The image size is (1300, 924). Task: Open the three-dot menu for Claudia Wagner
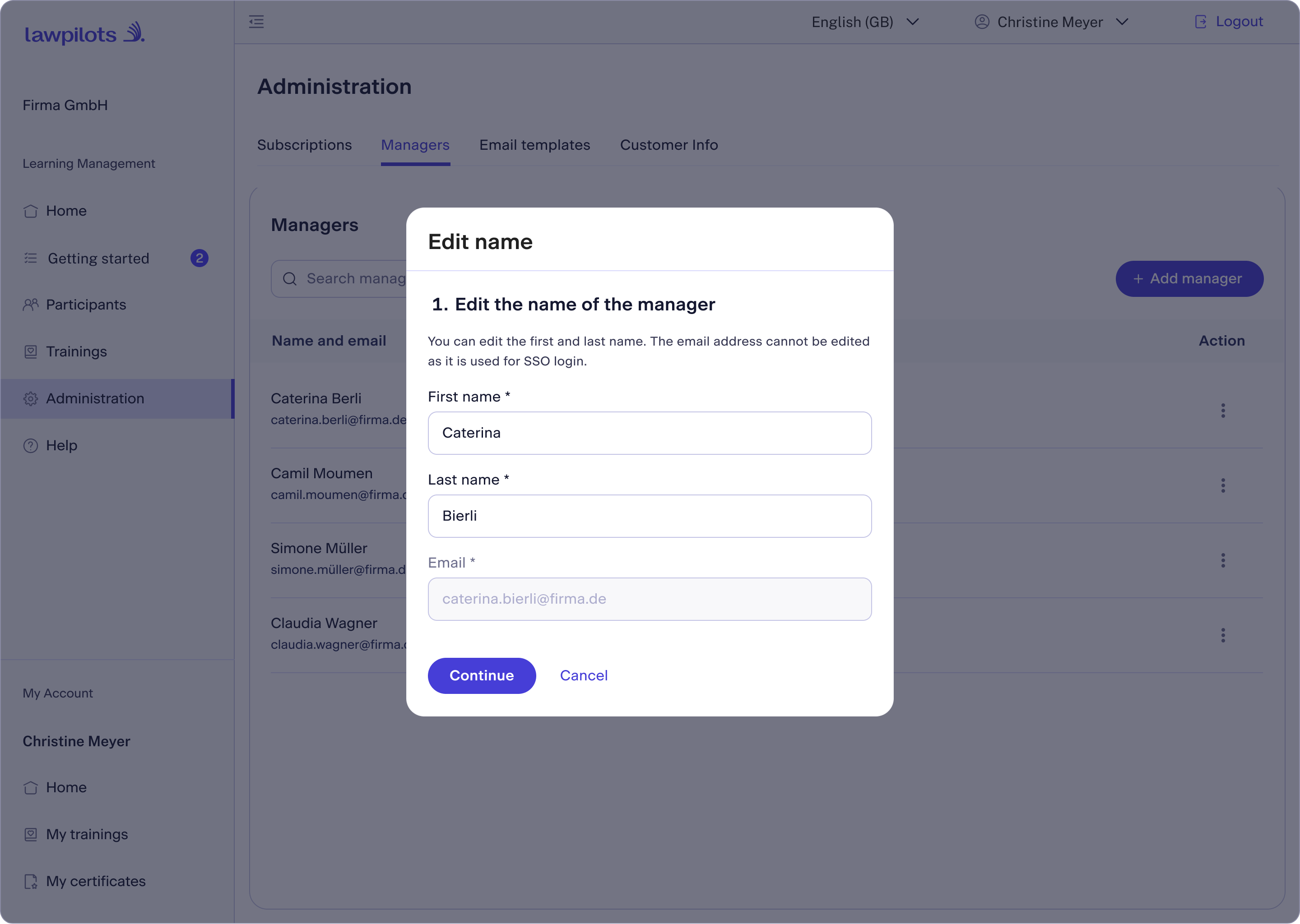[1223, 635]
